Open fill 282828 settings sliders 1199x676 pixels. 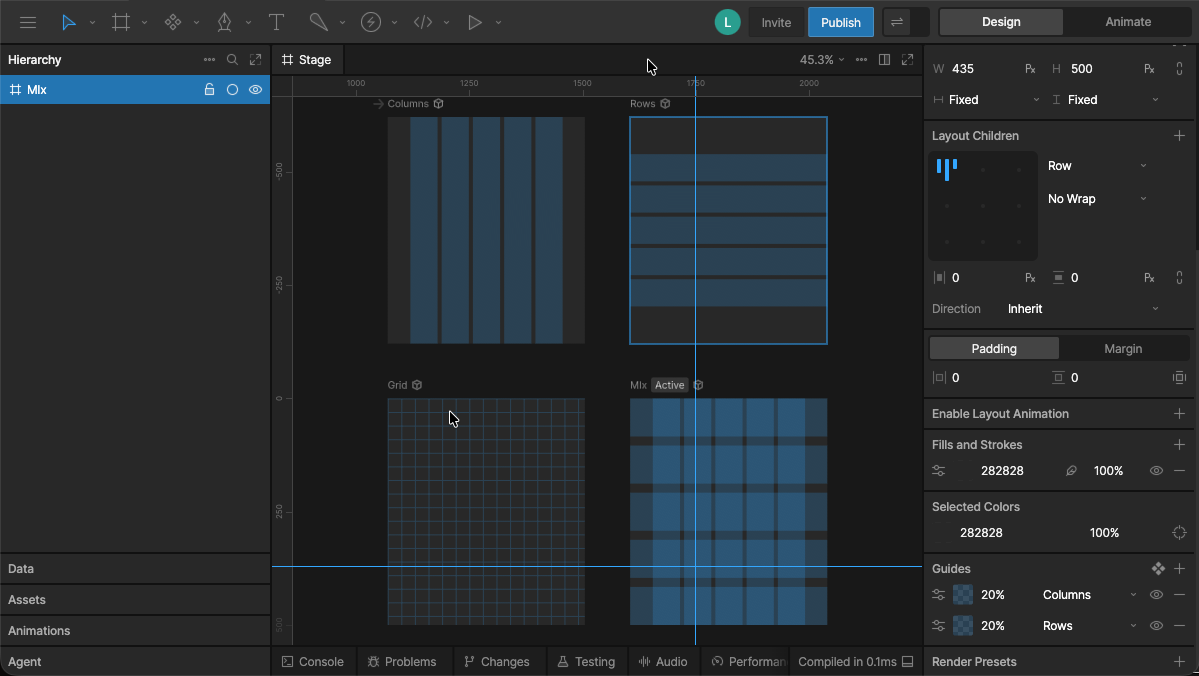point(939,471)
